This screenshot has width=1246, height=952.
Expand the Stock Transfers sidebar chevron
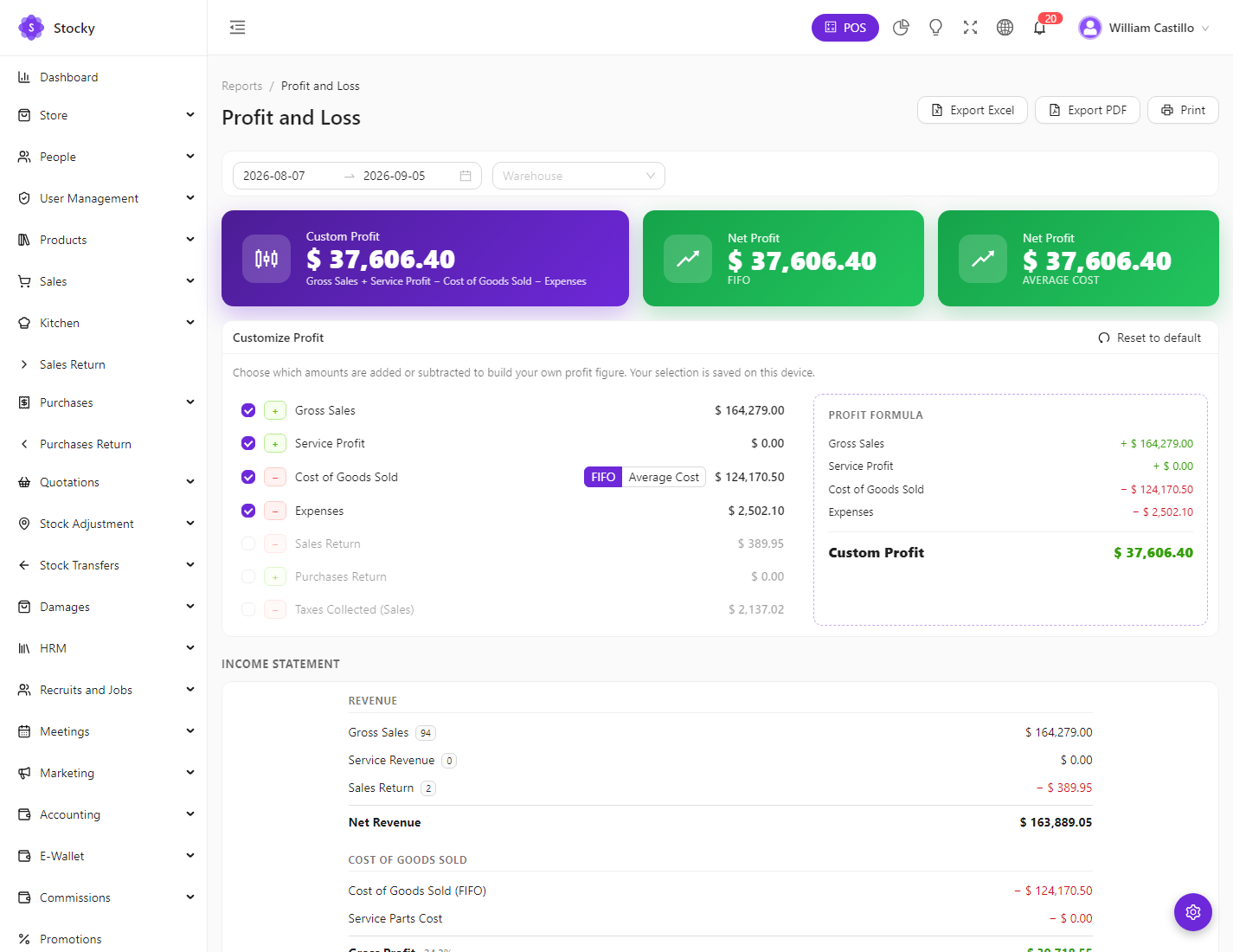coord(190,564)
